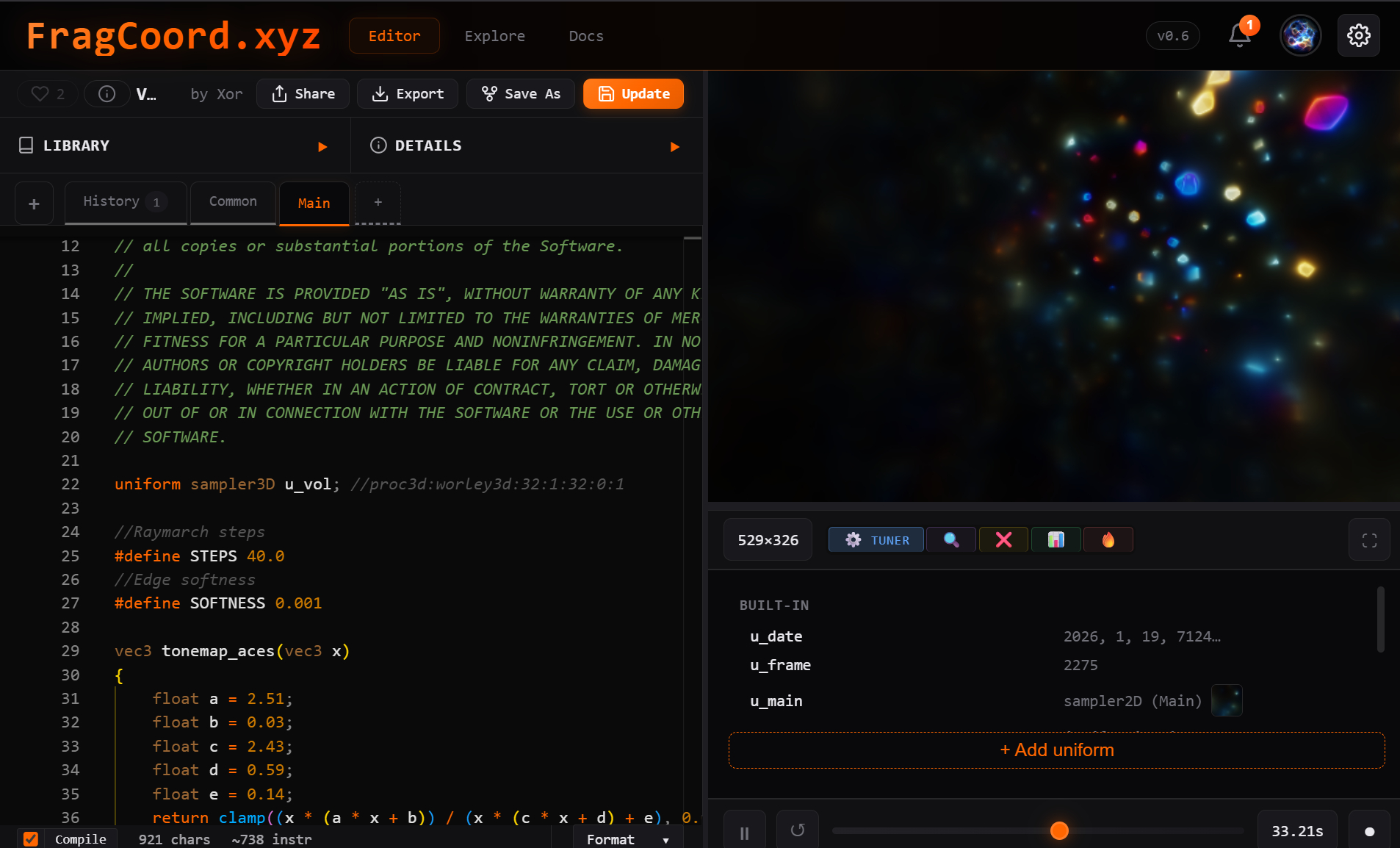1400x848 pixels.
Task: Open the Explore page
Action: pos(494,36)
